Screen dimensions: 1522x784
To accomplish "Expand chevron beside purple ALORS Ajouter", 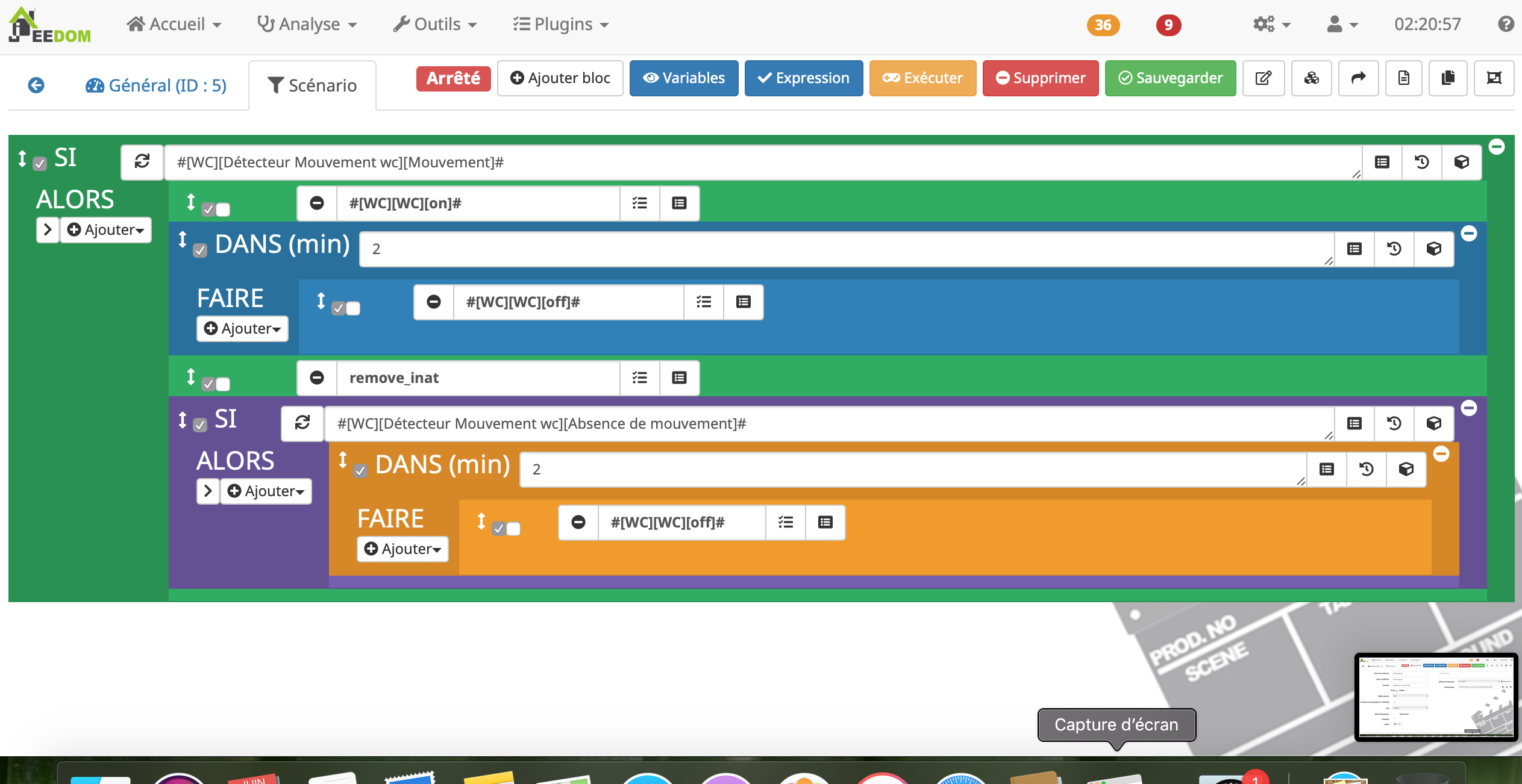I will [x=208, y=491].
